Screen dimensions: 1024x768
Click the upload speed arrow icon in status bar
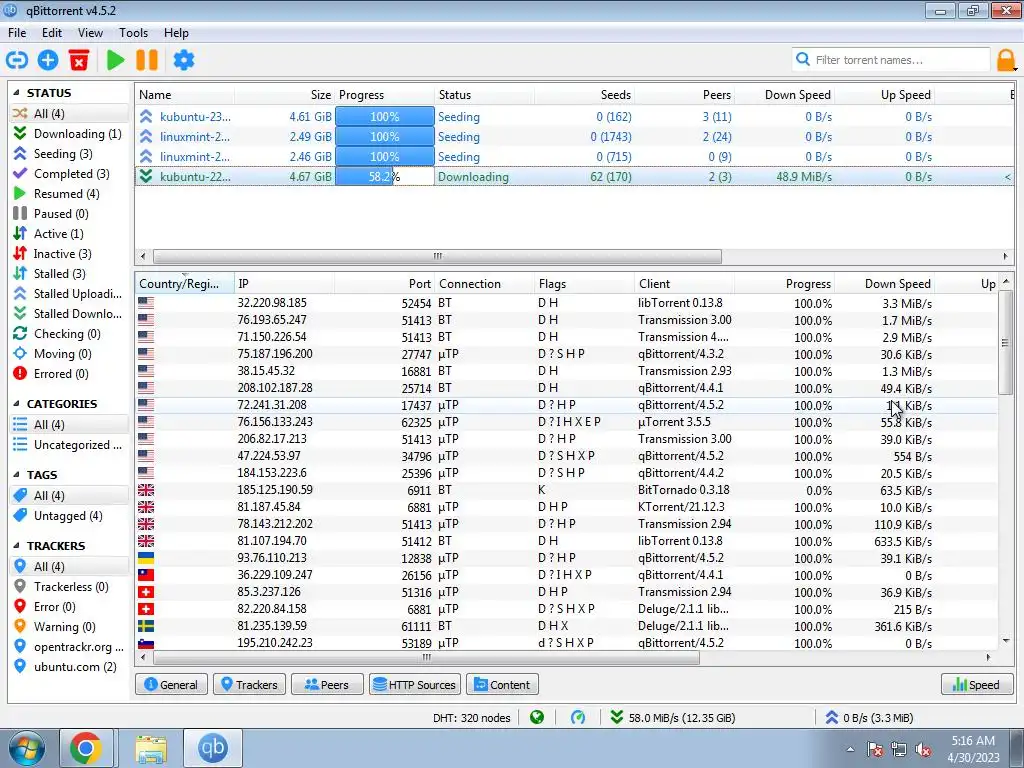[831, 718]
